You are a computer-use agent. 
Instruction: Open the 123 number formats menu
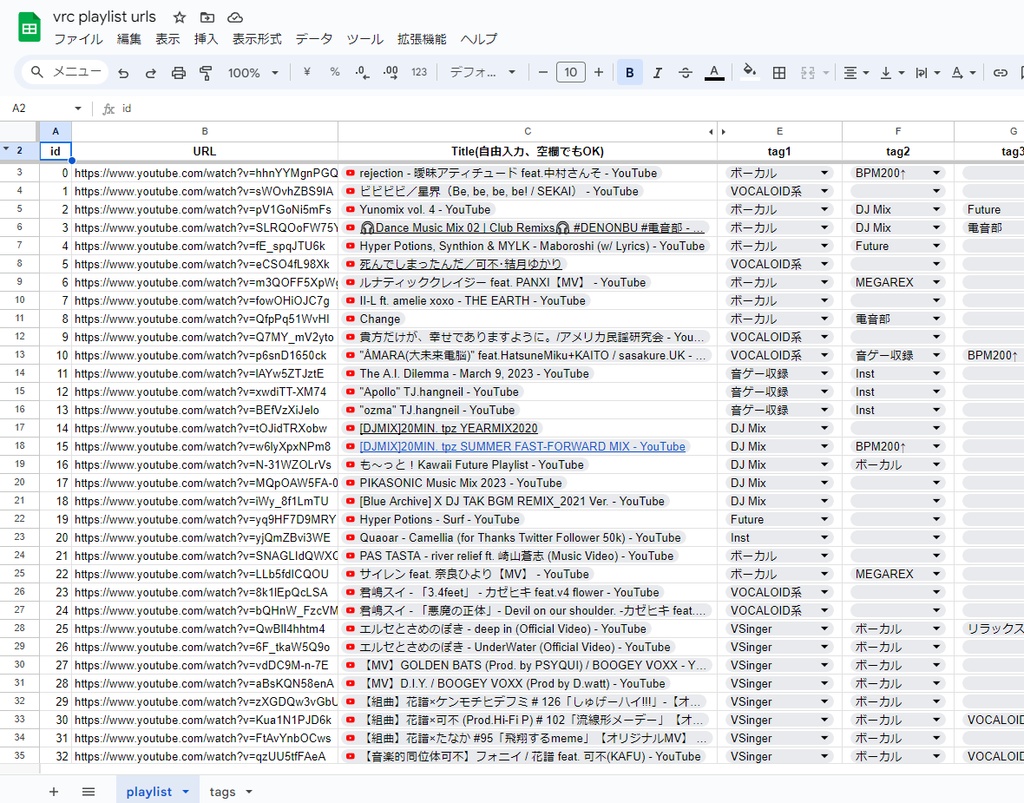coord(419,72)
